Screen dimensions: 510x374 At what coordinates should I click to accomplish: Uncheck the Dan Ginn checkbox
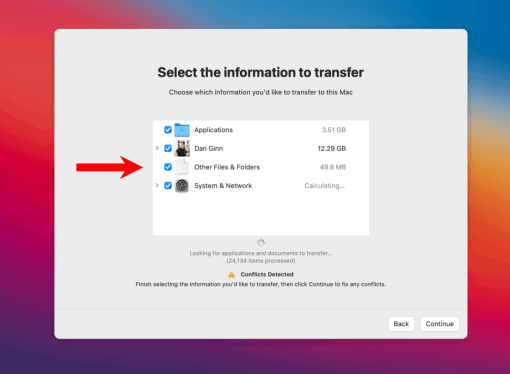pos(168,148)
